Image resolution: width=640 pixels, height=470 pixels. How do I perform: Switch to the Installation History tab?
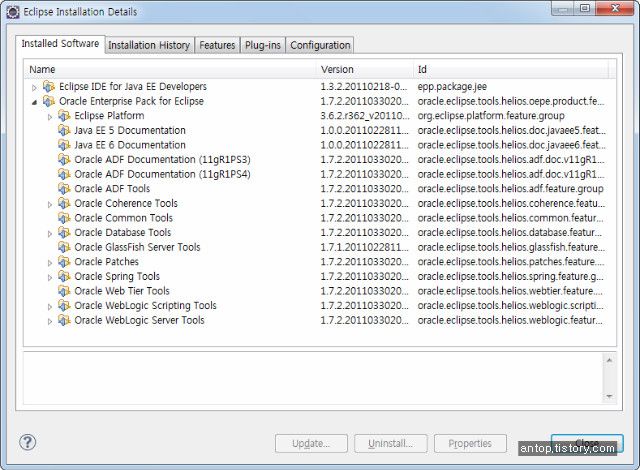point(149,45)
